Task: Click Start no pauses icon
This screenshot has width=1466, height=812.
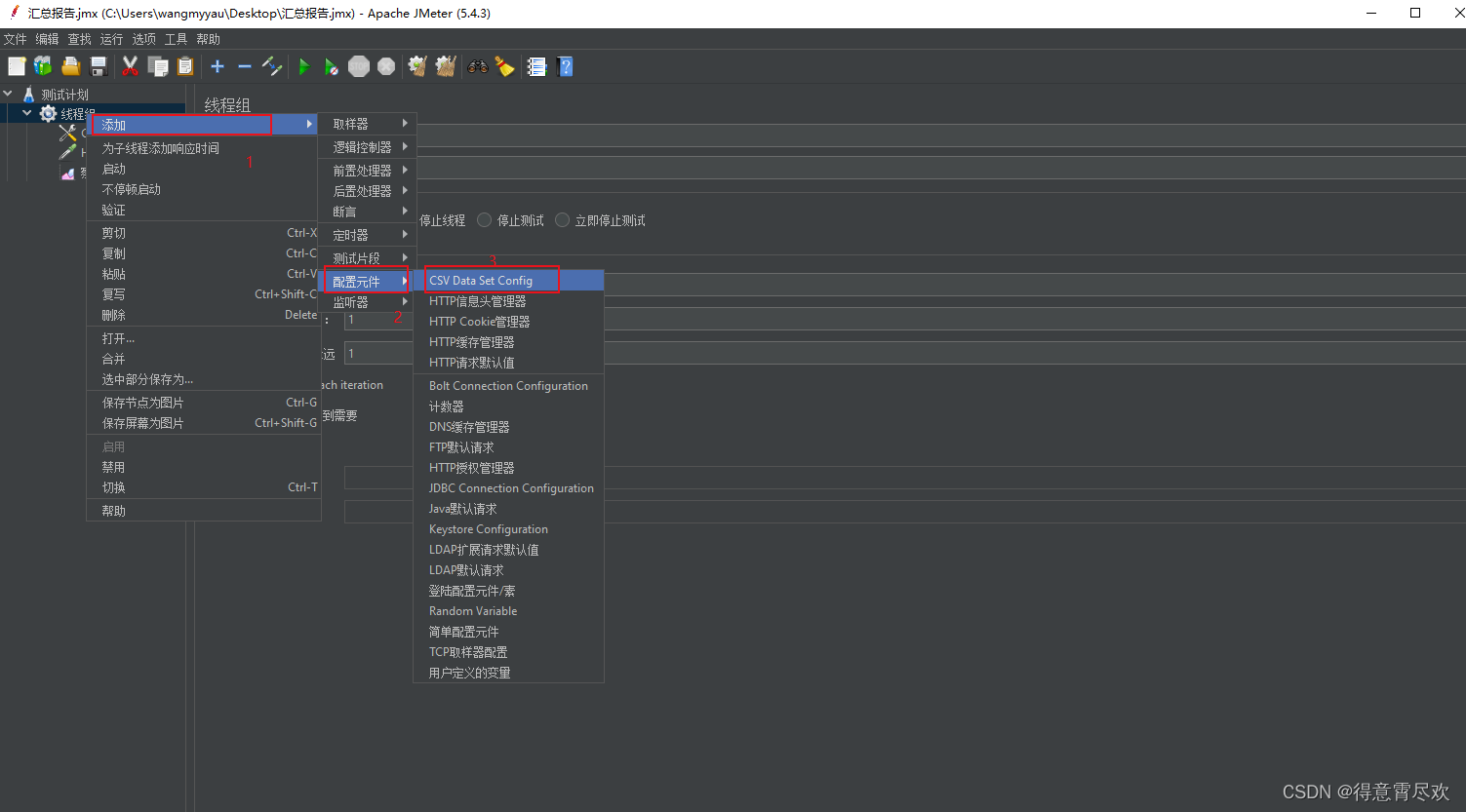Action: [x=332, y=66]
